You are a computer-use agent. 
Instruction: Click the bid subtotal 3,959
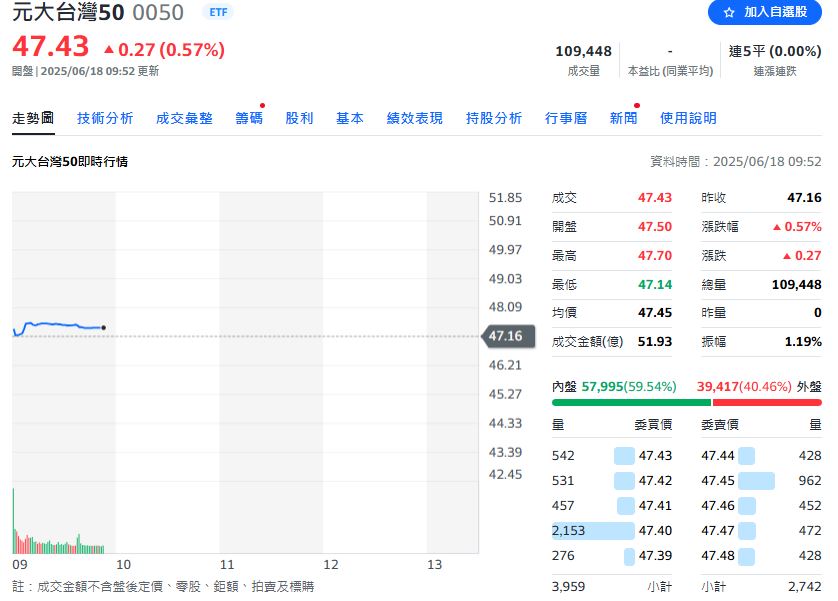(x=568, y=587)
